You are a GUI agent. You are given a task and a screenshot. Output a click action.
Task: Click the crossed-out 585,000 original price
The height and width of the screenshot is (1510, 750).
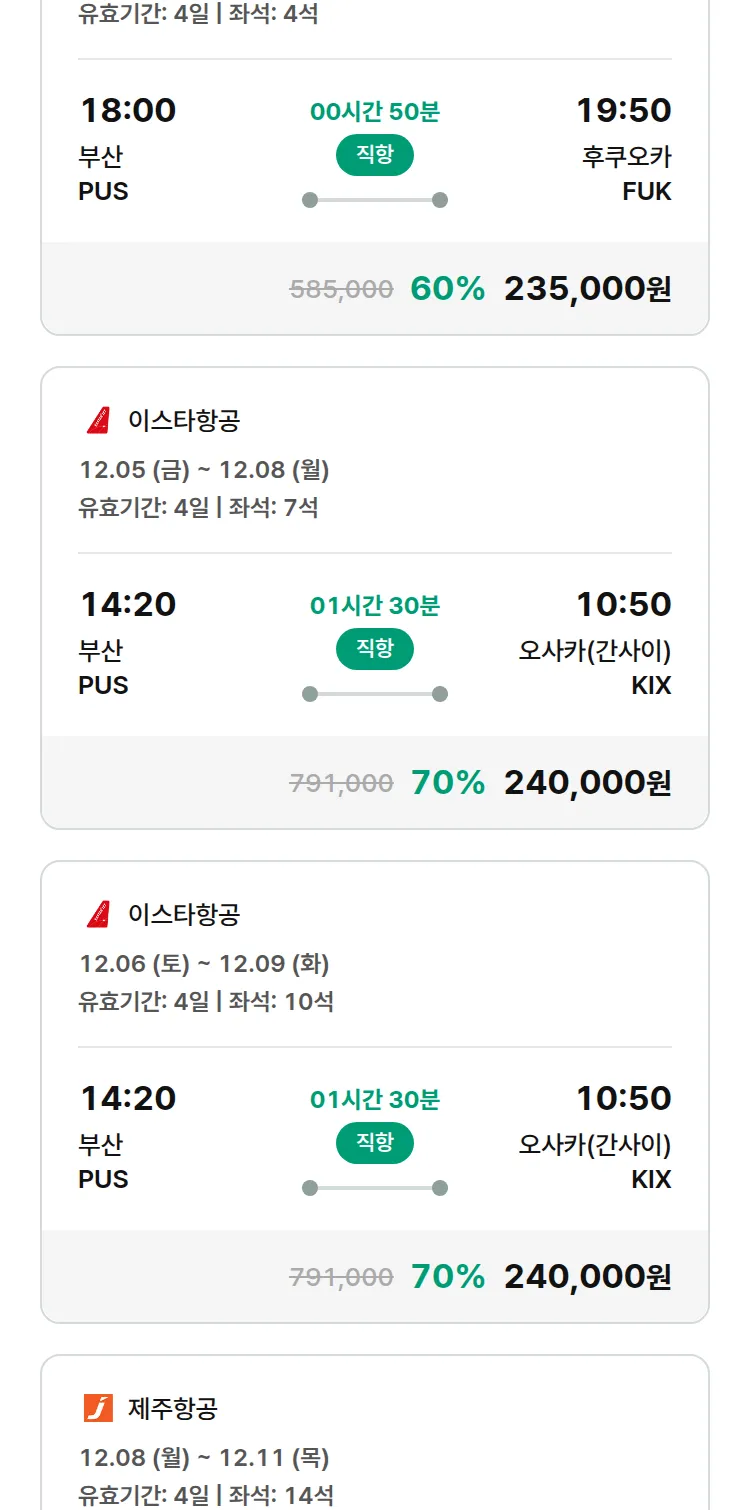click(x=341, y=290)
